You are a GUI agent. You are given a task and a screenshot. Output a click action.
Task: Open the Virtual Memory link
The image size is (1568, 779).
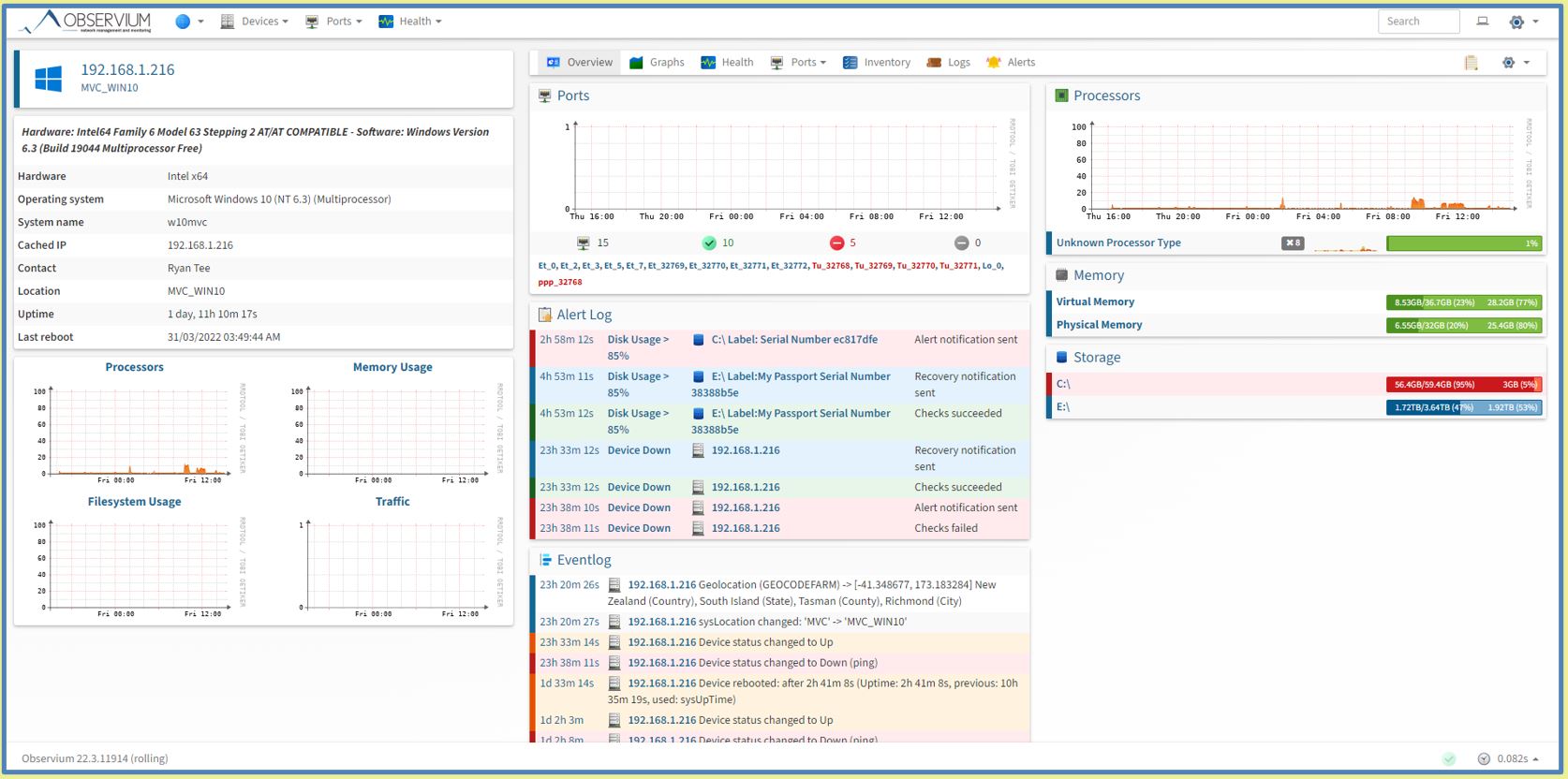[1095, 301]
